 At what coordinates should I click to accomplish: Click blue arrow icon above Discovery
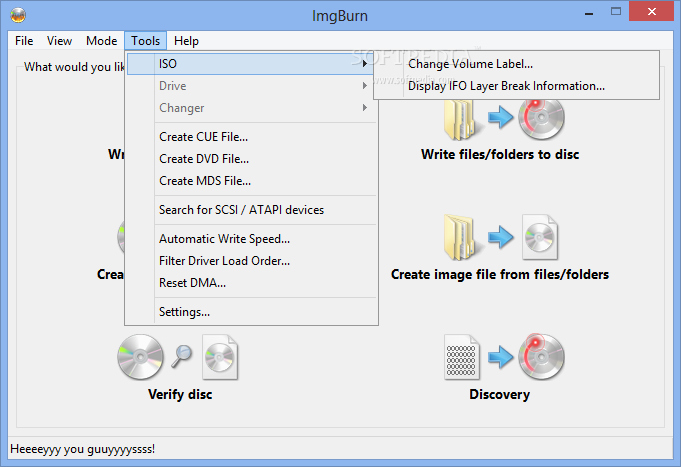pyautogui.click(x=500, y=357)
